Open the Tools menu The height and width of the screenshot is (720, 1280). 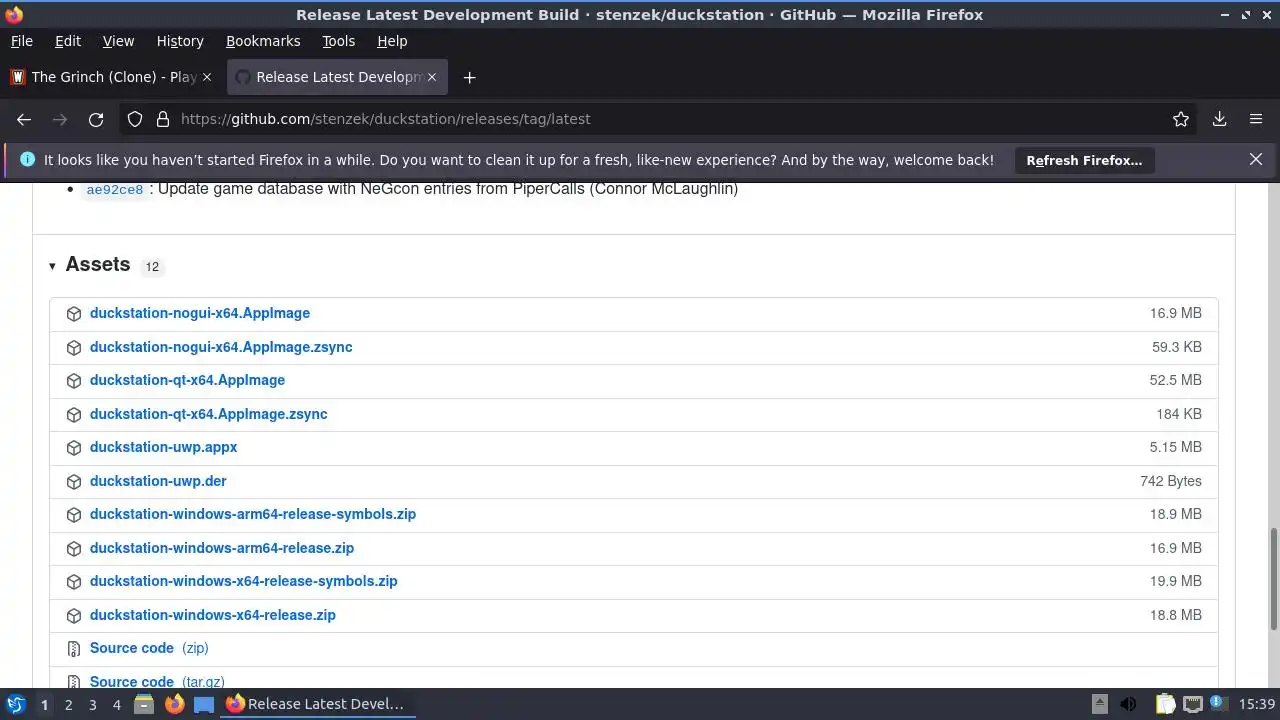(x=338, y=41)
